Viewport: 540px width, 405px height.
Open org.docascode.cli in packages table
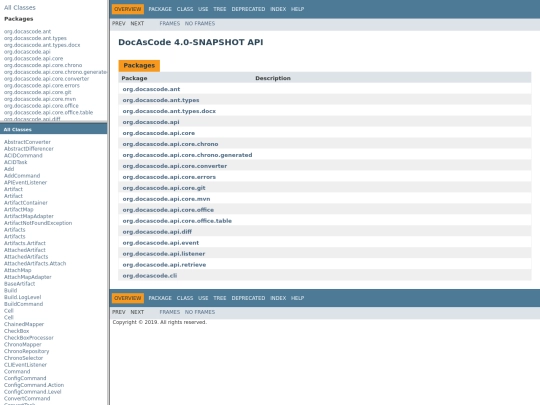pos(150,276)
